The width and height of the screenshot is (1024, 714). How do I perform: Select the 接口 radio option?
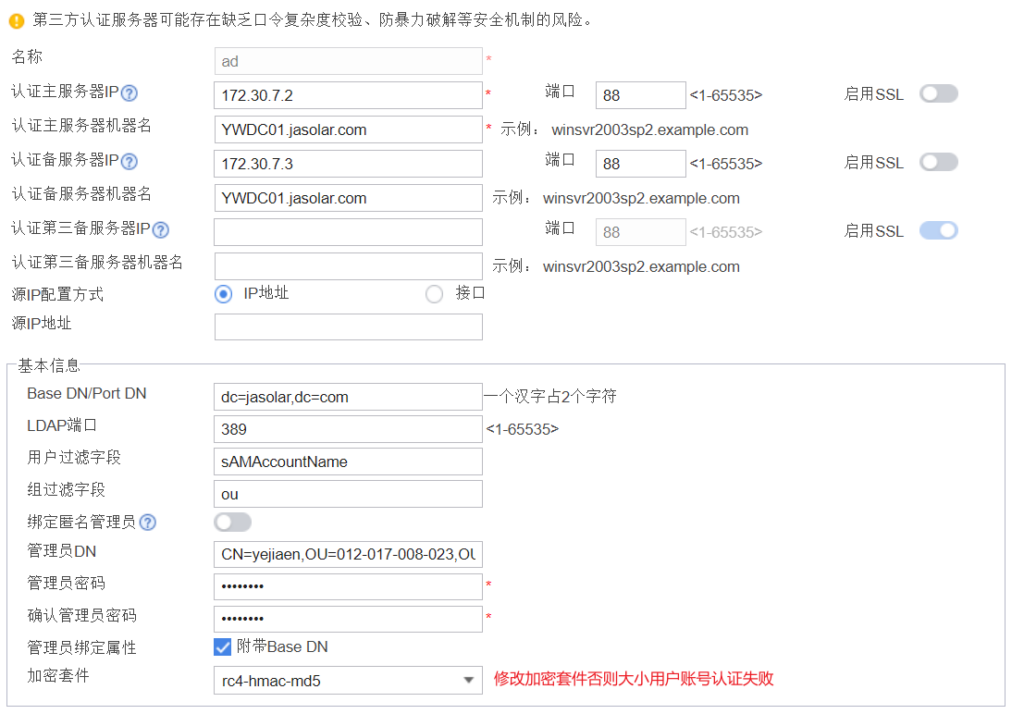(434, 294)
